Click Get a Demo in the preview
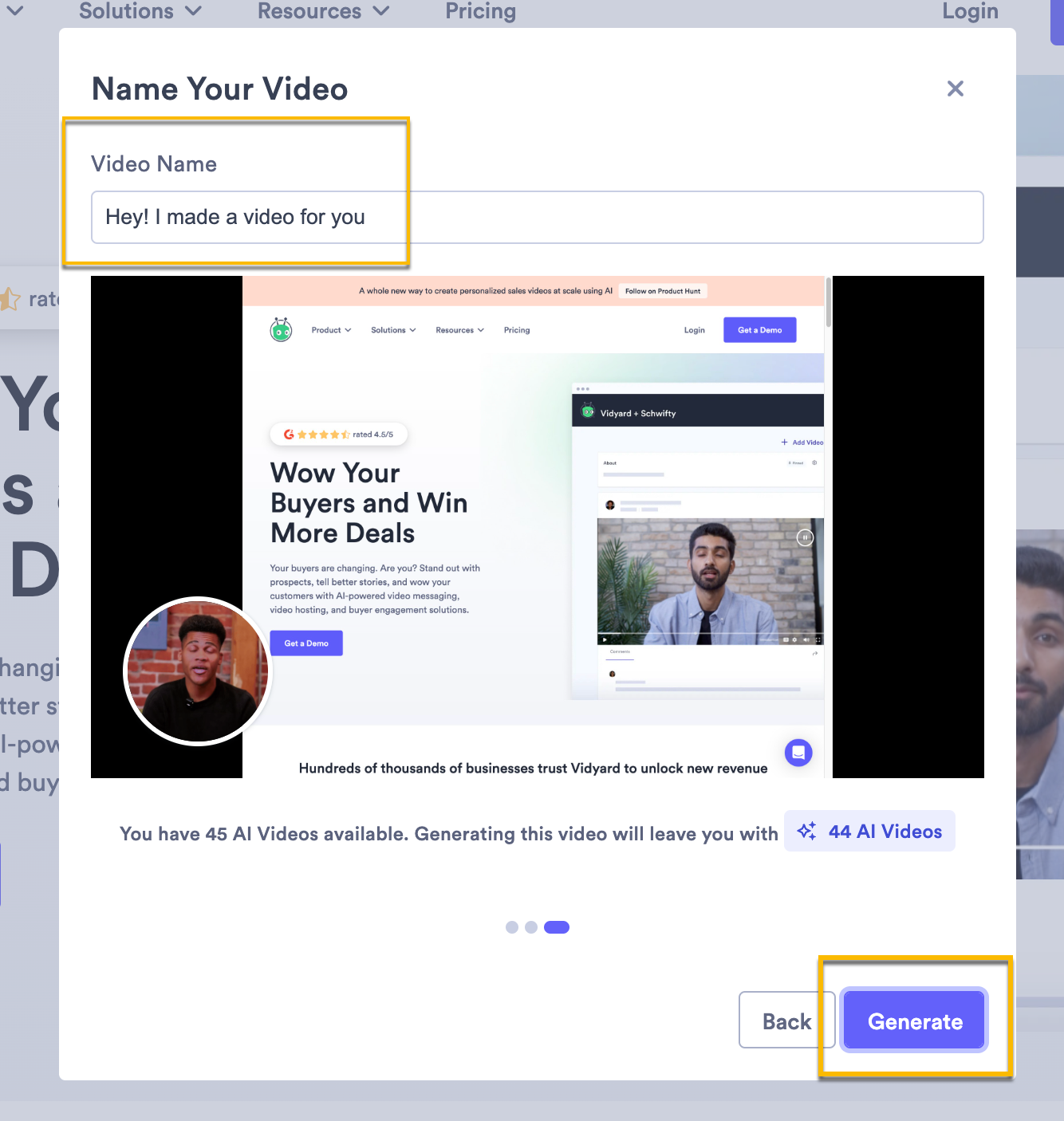Viewport: 1064px width, 1121px height. tap(305, 643)
